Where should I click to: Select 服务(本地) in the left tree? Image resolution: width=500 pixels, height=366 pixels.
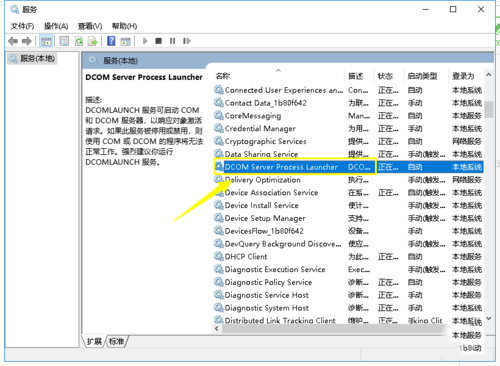32,59
